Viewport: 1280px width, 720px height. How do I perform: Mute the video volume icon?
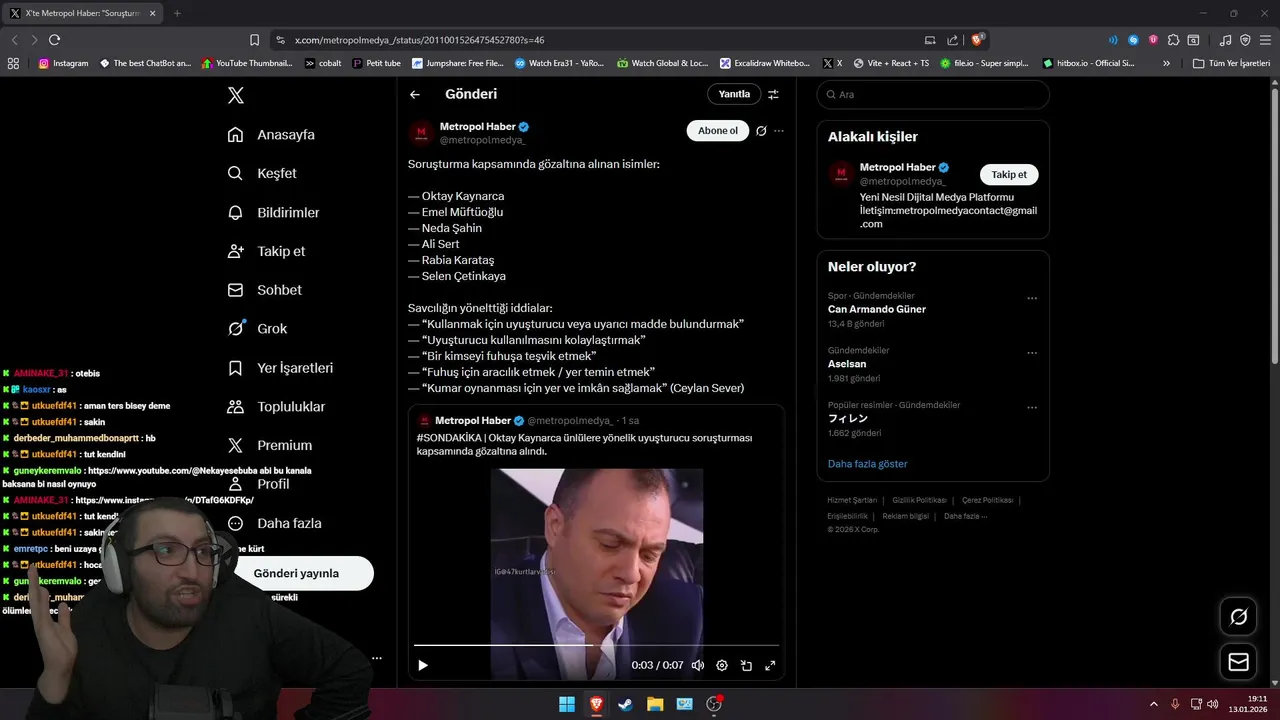pos(697,665)
